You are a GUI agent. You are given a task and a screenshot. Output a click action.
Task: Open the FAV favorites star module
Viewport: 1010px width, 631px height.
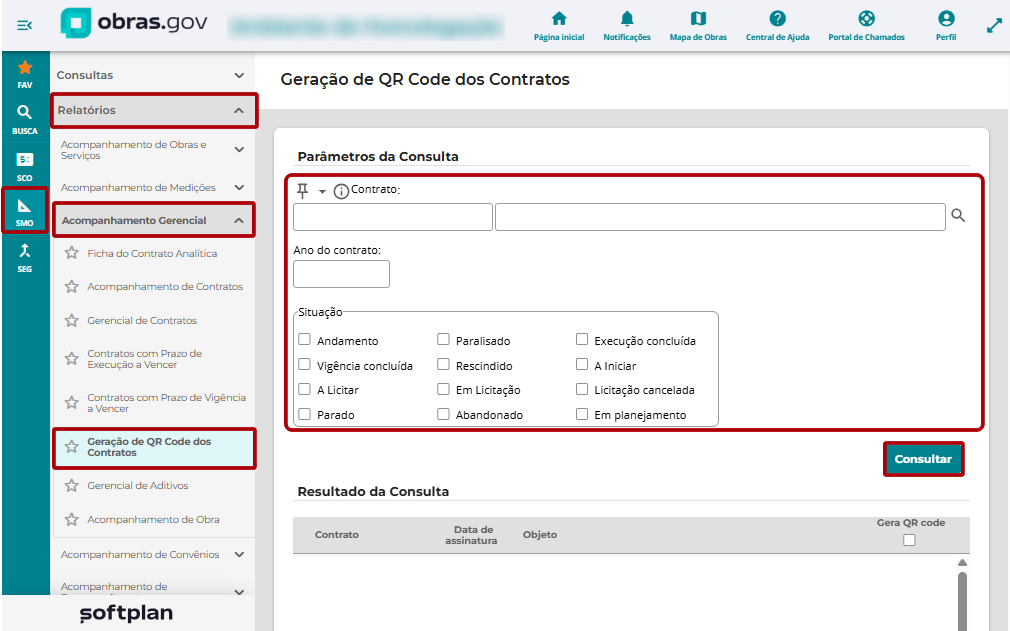(x=24, y=74)
